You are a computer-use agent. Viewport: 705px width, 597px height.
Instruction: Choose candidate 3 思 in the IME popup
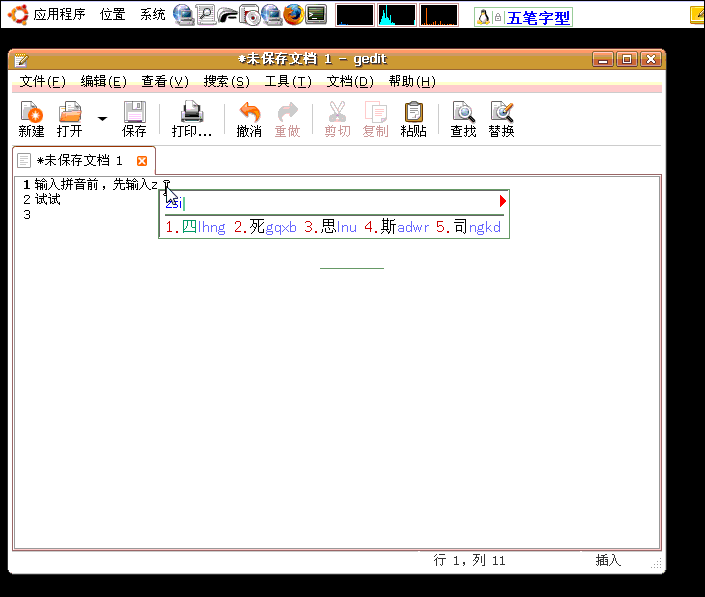tap(330, 227)
